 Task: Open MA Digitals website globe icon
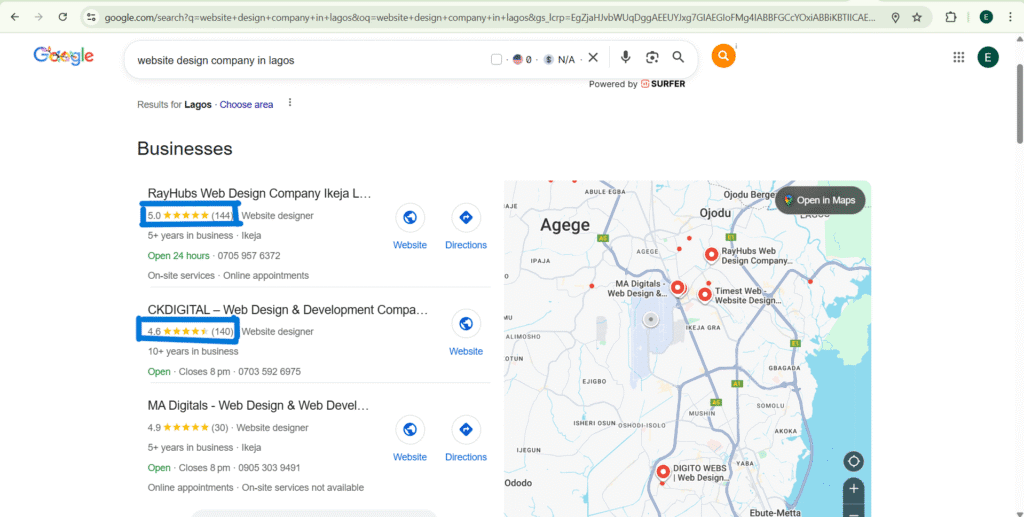[410, 430]
